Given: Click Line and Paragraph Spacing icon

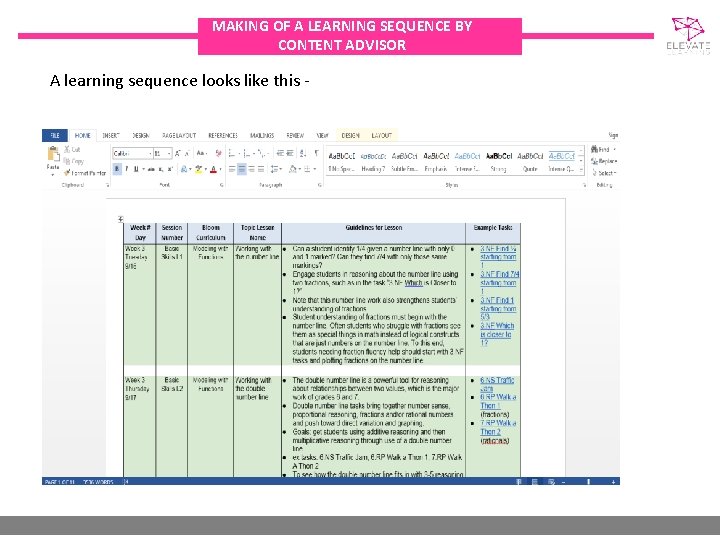Looking at the screenshot, I should pos(274,169).
